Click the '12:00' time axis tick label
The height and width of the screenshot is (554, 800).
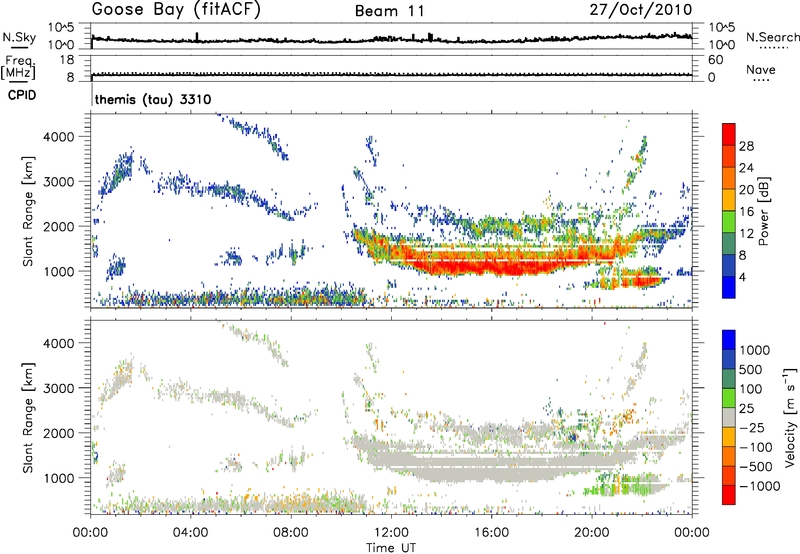pos(391,533)
